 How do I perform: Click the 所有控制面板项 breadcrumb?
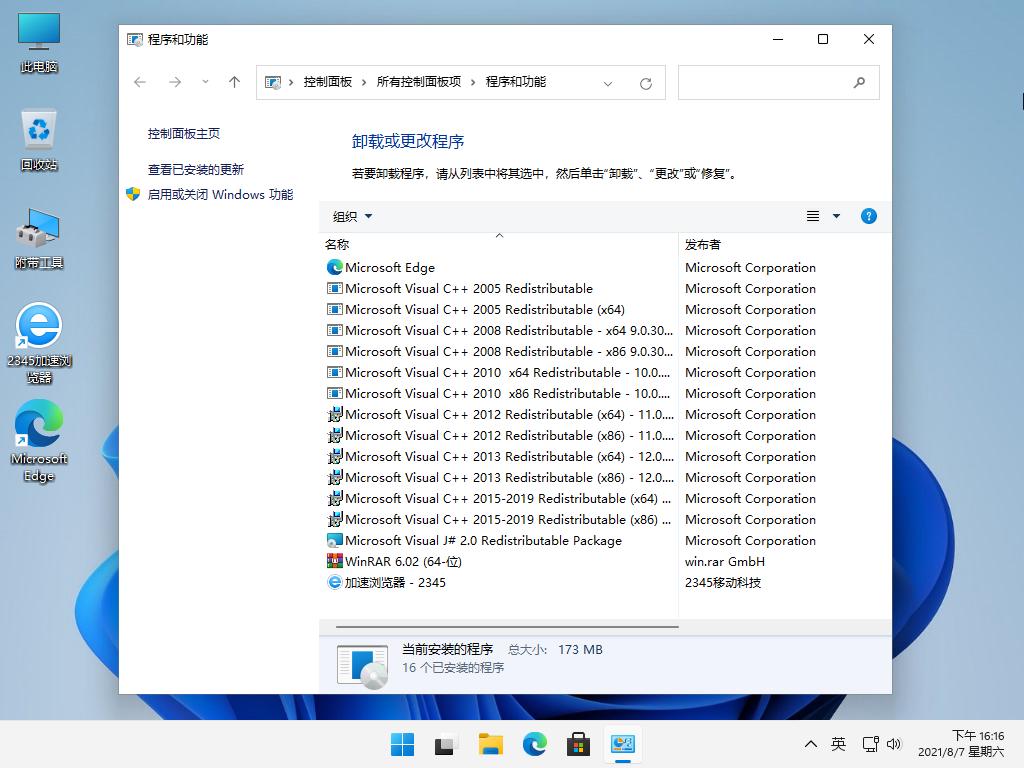pos(419,82)
